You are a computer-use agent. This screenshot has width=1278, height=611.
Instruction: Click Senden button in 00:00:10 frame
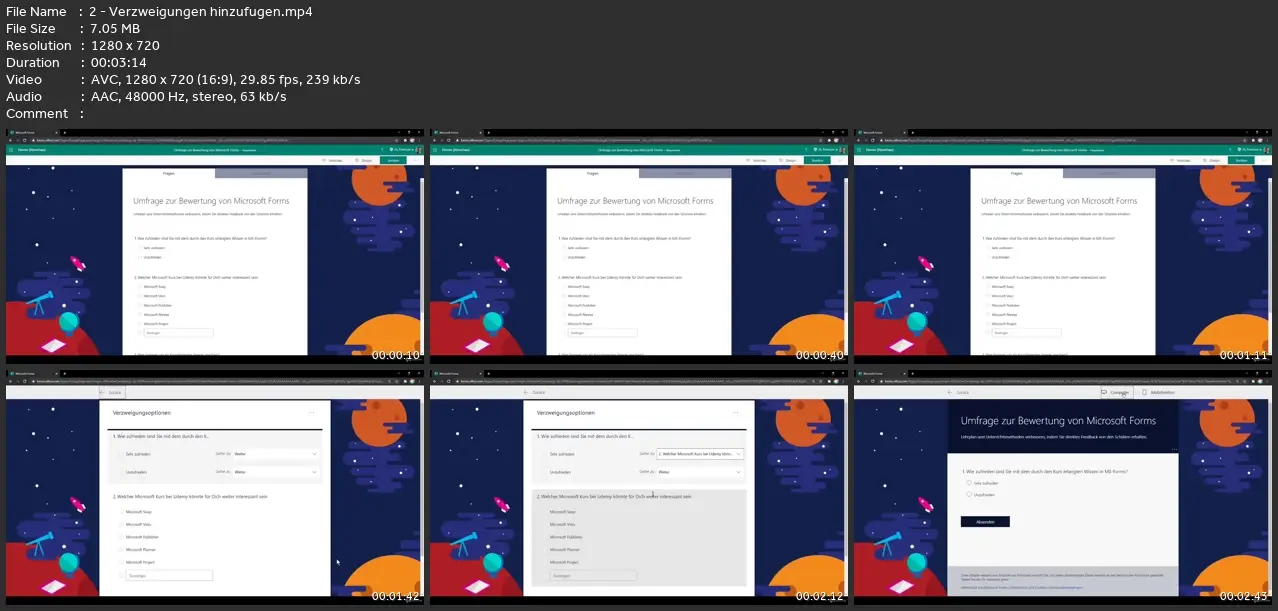pyautogui.click(x=393, y=160)
